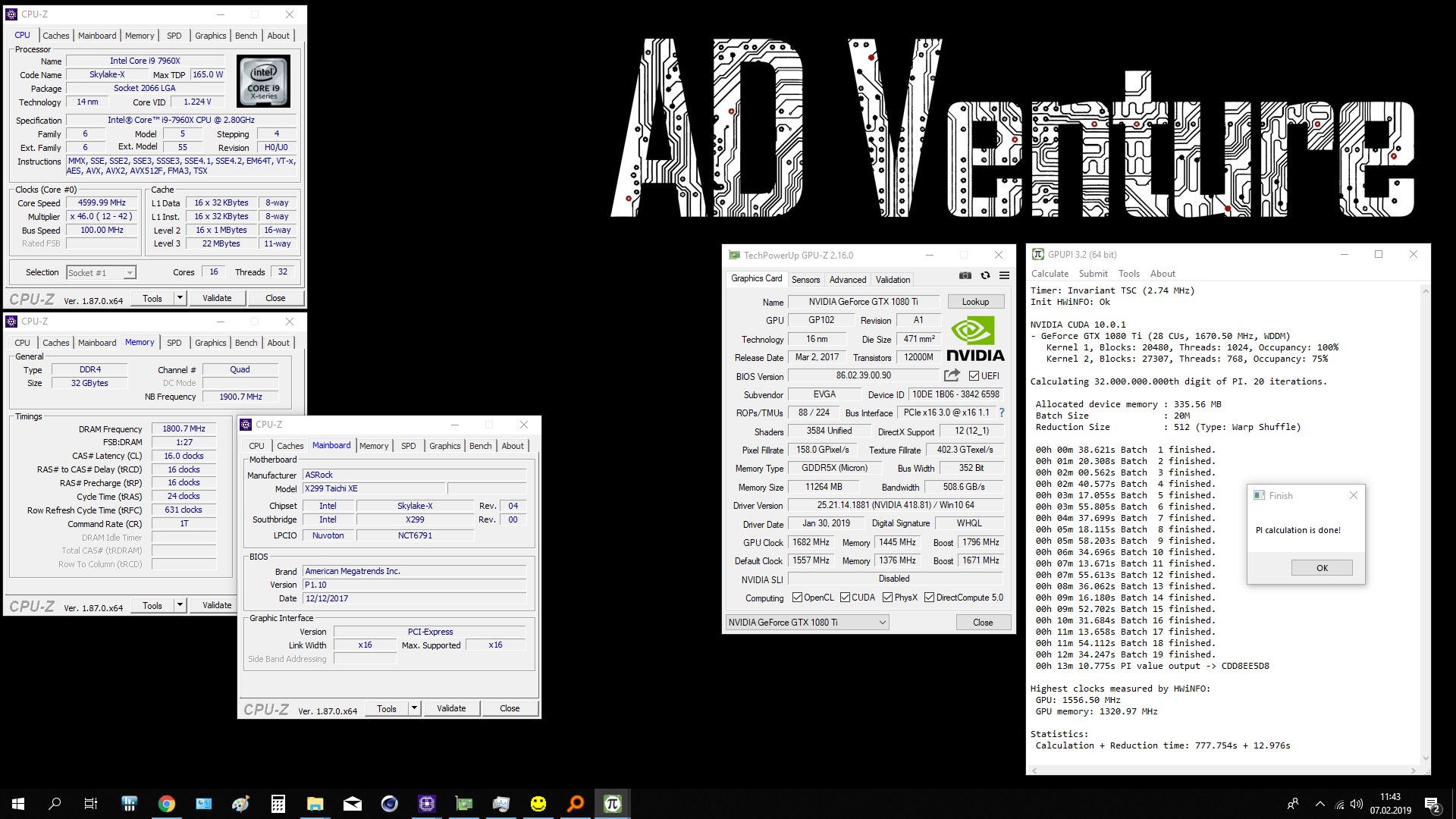The image size is (1456, 819).
Task: Open Windows Start menu
Action: (x=18, y=804)
